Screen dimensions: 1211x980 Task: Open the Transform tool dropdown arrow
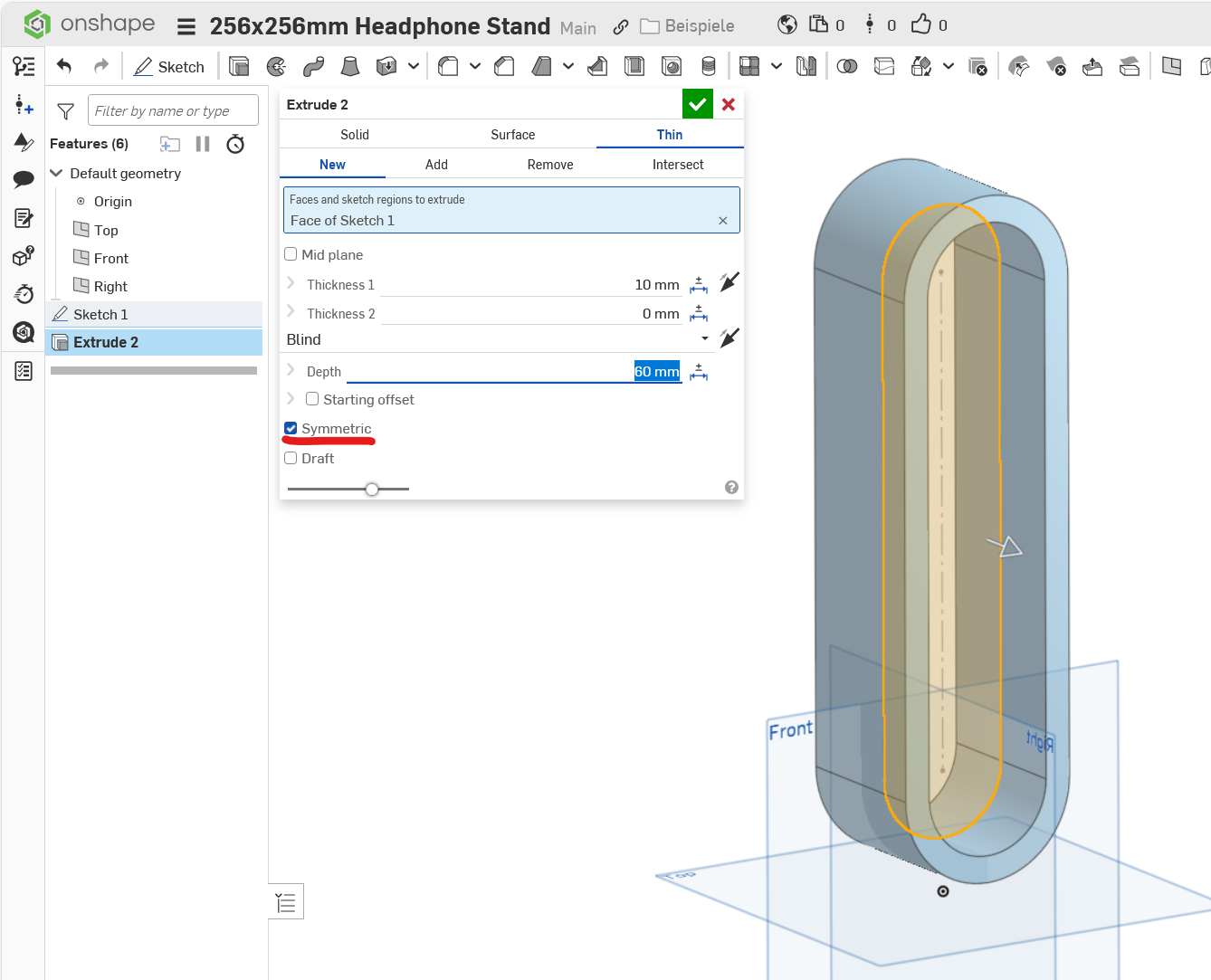949,66
